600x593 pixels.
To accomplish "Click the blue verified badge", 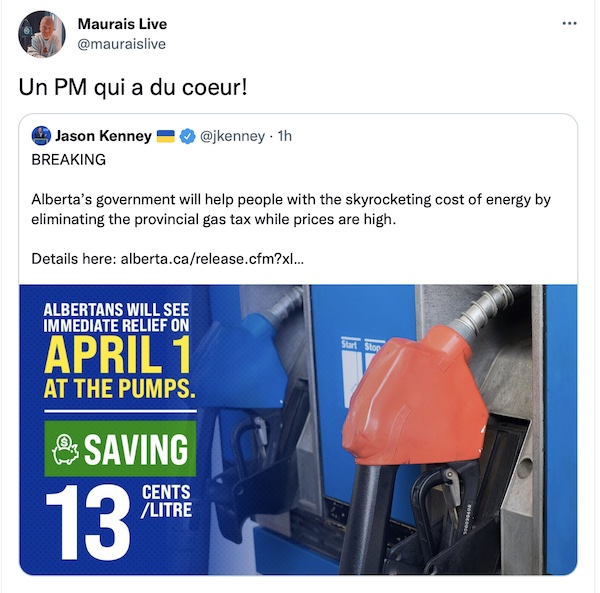I will pyautogui.click(x=188, y=136).
